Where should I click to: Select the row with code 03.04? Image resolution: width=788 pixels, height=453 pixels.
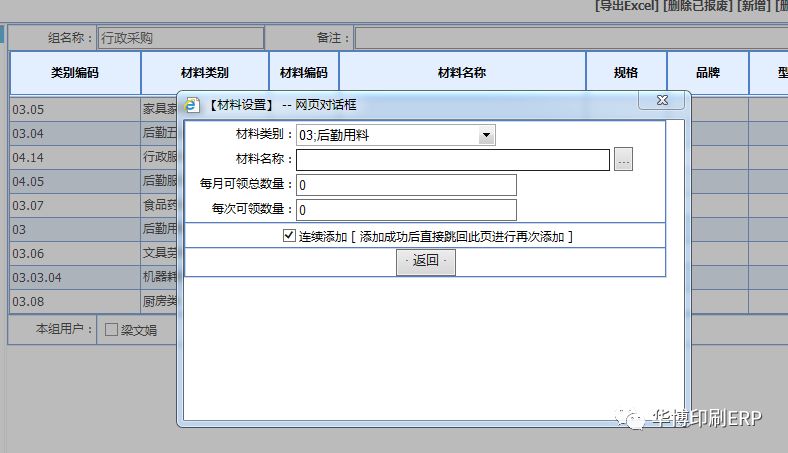[74, 133]
